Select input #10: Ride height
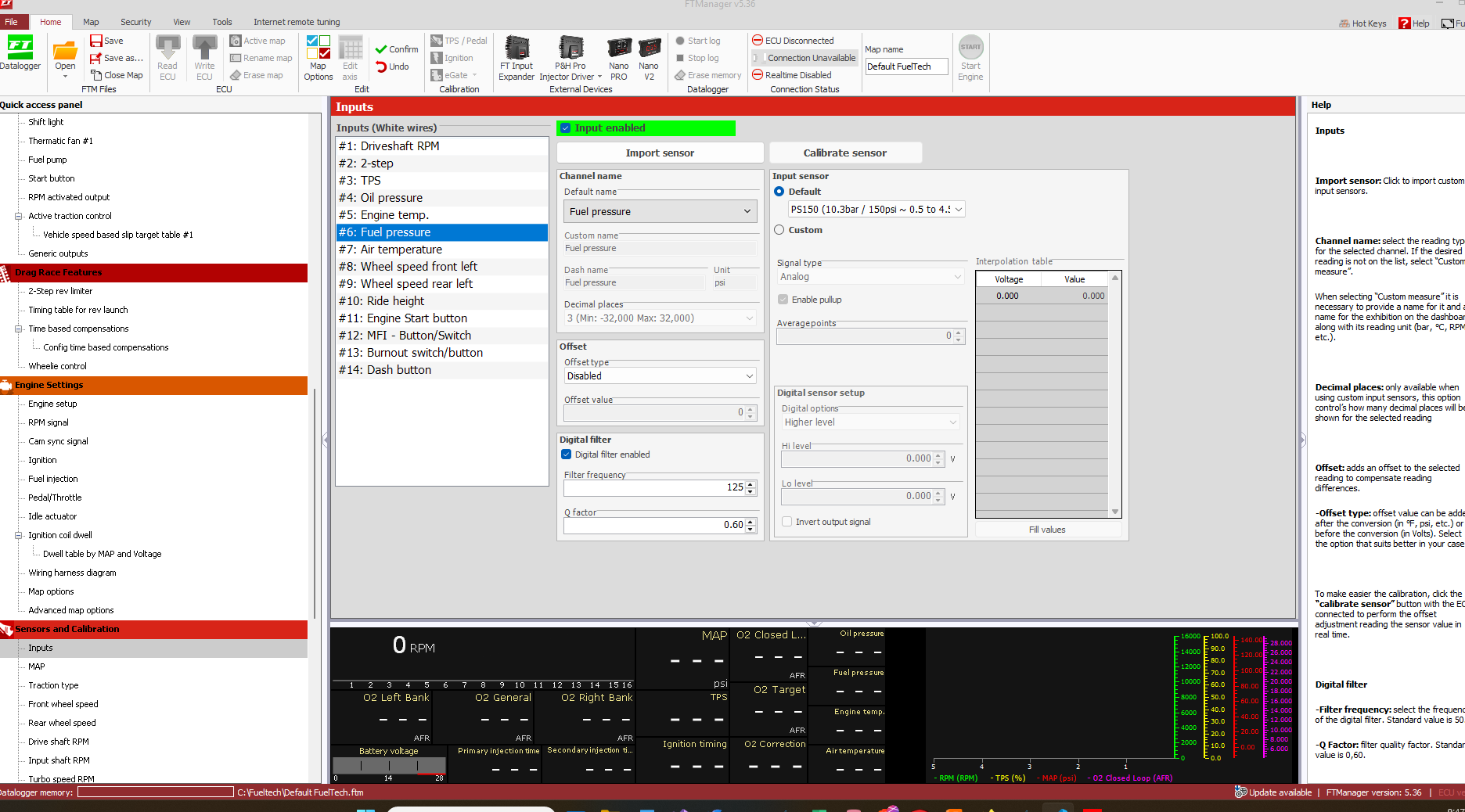1465x812 pixels. tap(442, 301)
